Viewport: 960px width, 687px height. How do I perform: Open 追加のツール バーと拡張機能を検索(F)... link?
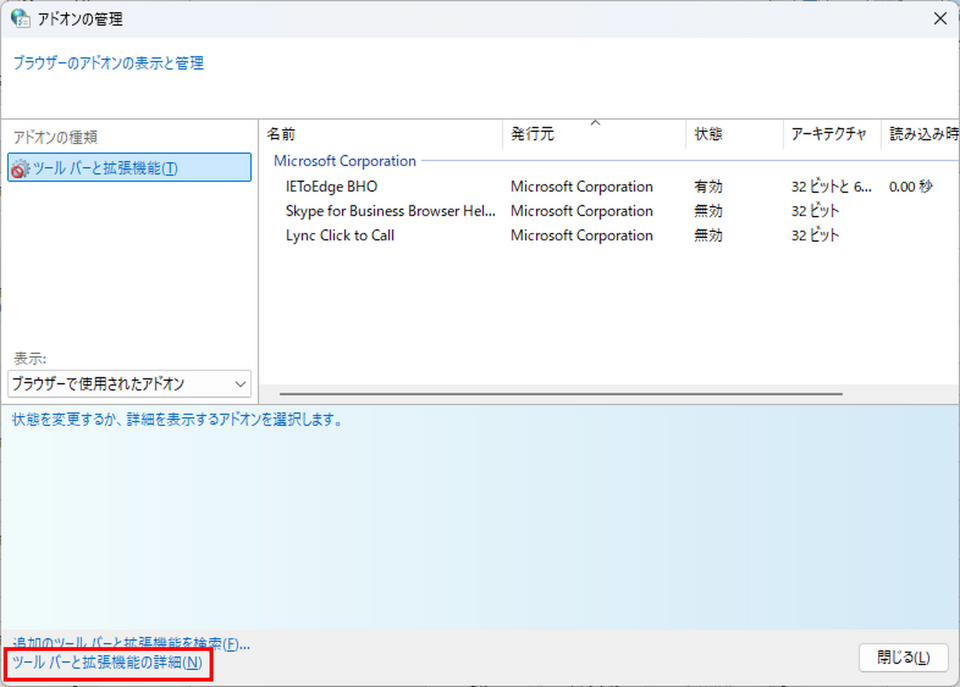pyautogui.click(x=131, y=644)
